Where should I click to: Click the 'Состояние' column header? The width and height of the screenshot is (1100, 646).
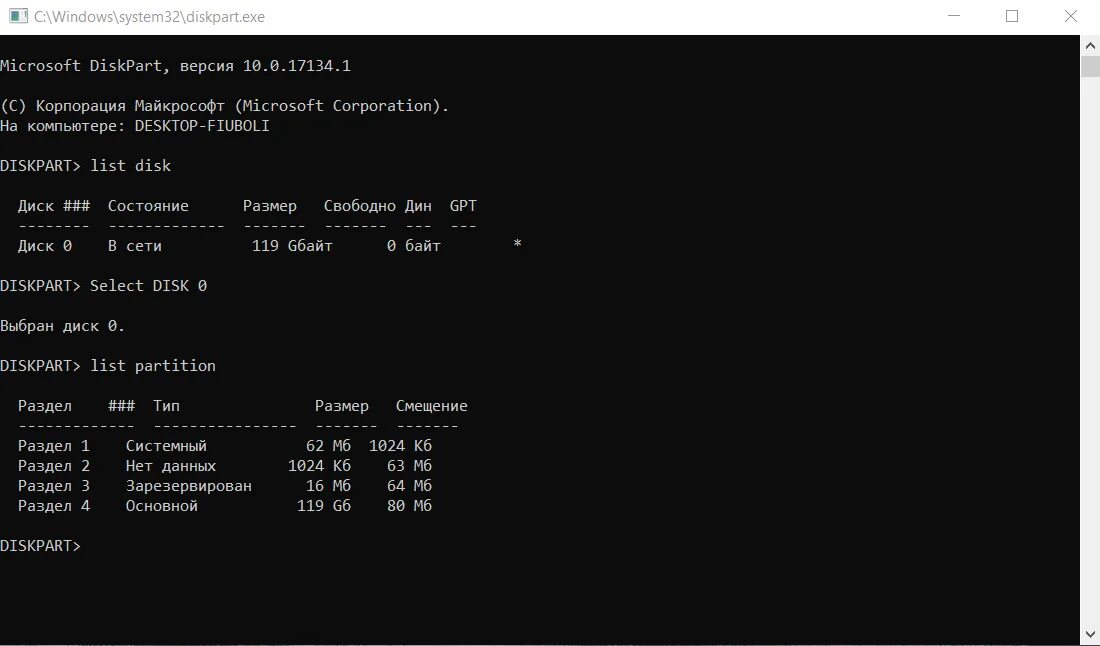(x=148, y=206)
